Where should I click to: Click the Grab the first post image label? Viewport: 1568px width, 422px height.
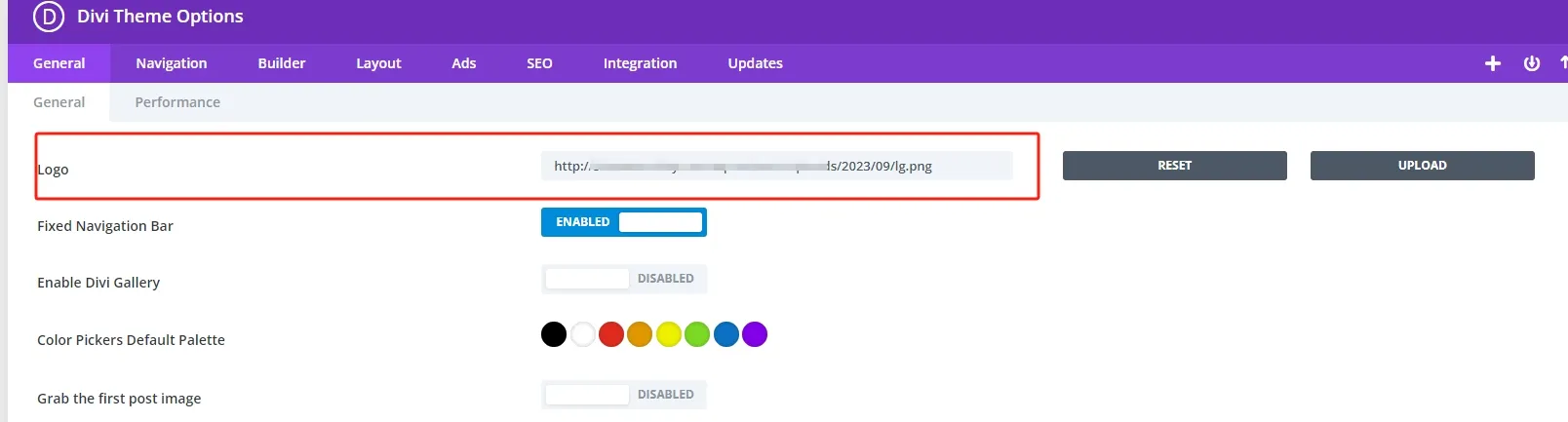click(119, 399)
